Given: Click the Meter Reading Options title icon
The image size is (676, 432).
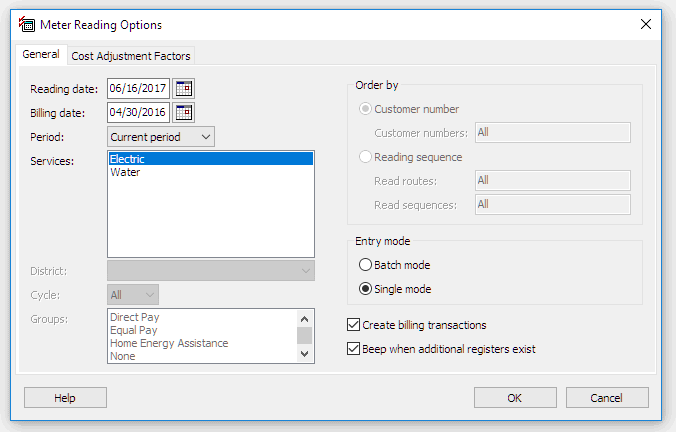Looking at the screenshot, I should click(x=27, y=25).
